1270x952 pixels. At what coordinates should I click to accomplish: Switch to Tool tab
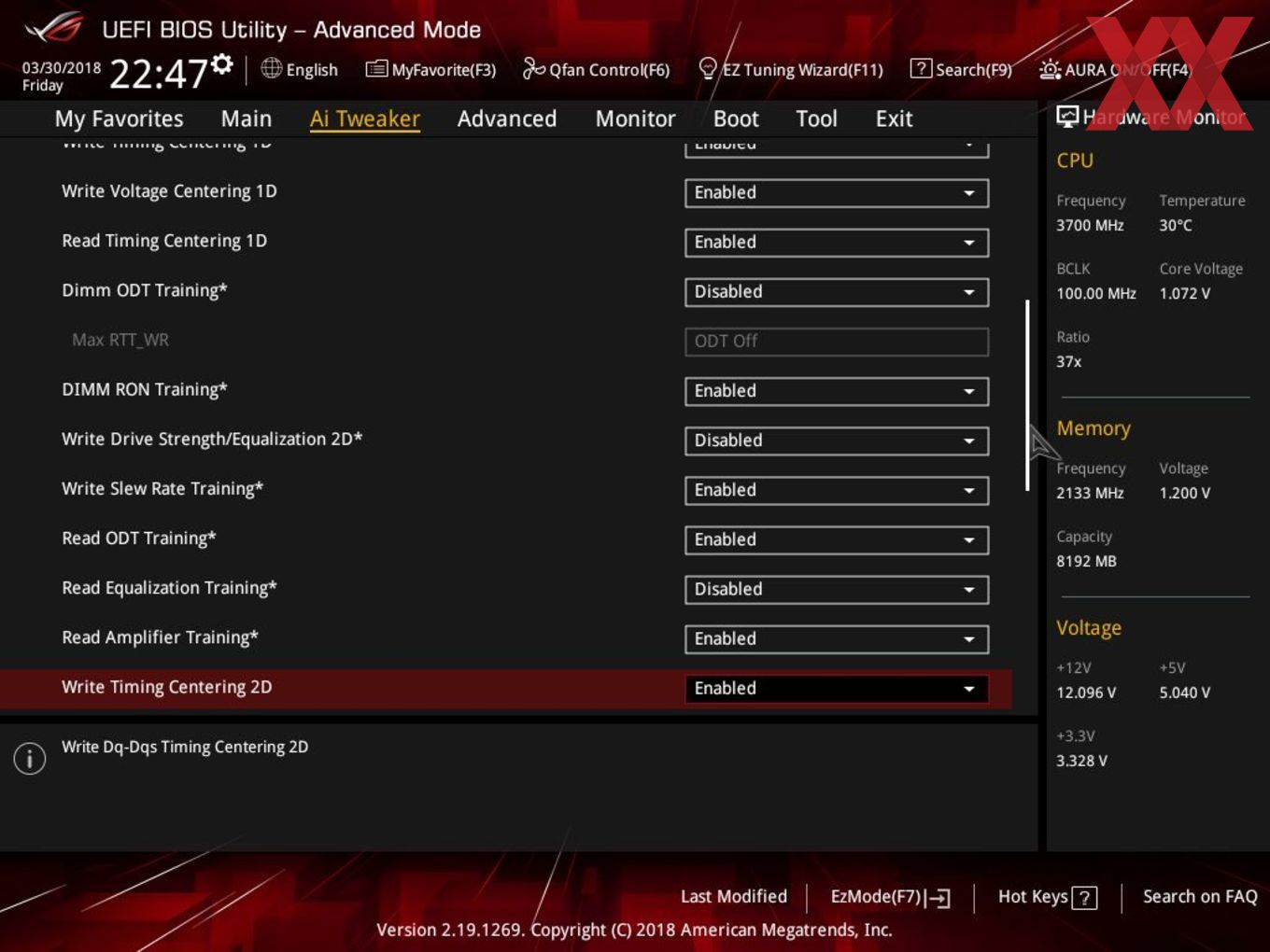[816, 119]
